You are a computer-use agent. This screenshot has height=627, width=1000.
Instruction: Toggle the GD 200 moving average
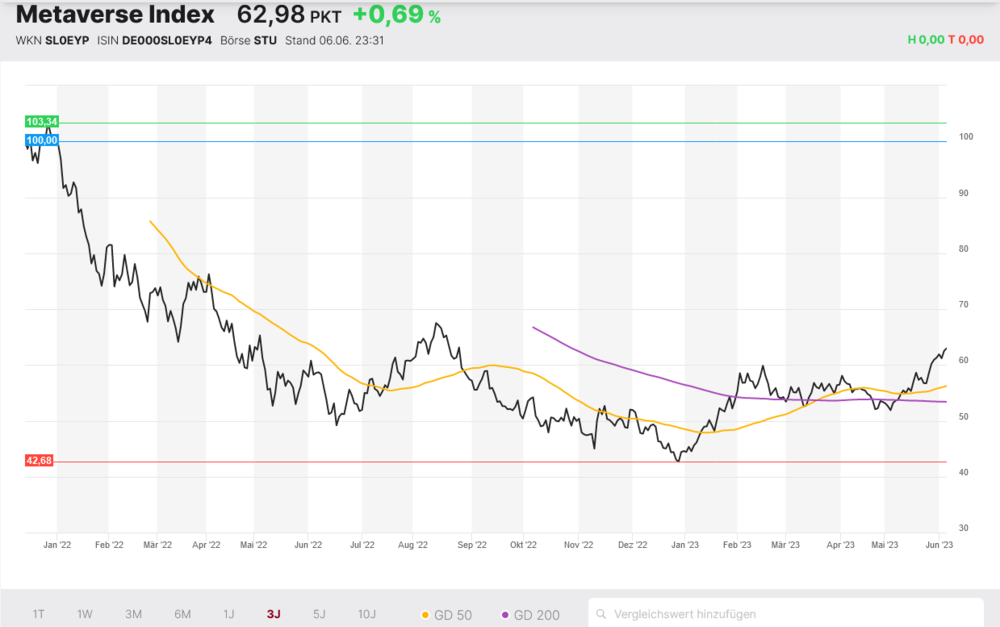(531, 615)
